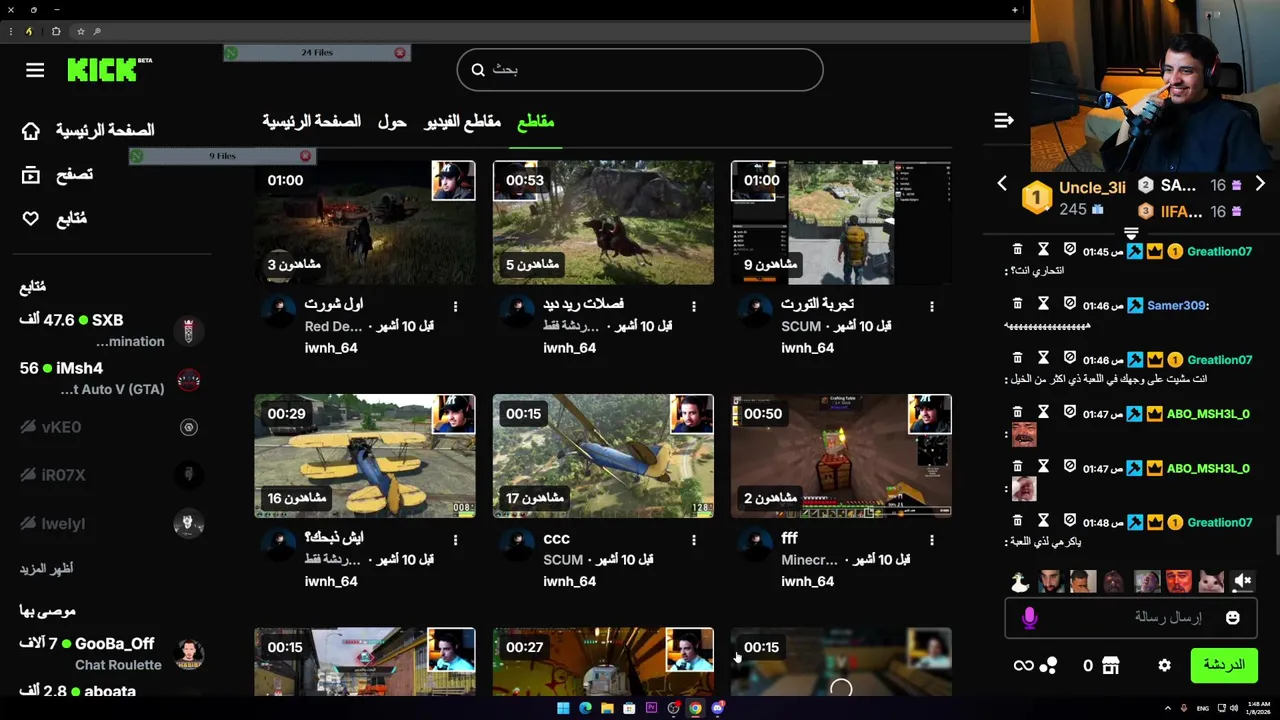Open options menu for clip ايش نبحك؟
The image size is (1280, 720).
coord(455,540)
